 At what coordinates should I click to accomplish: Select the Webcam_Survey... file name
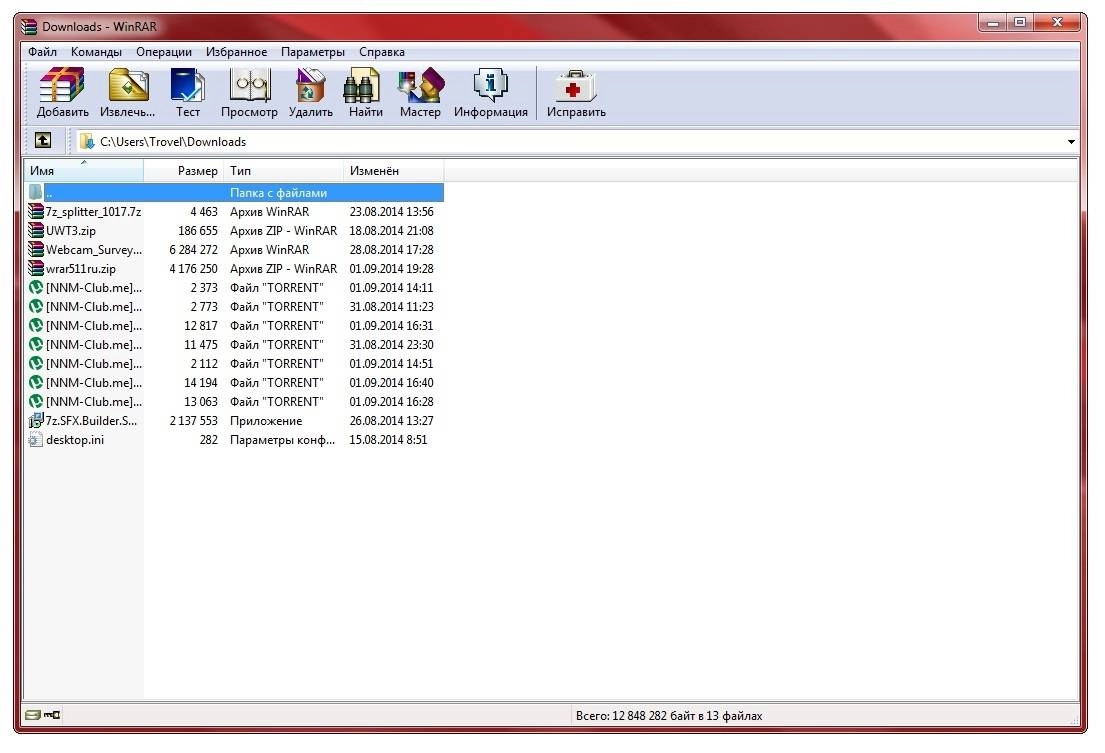(94, 249)
